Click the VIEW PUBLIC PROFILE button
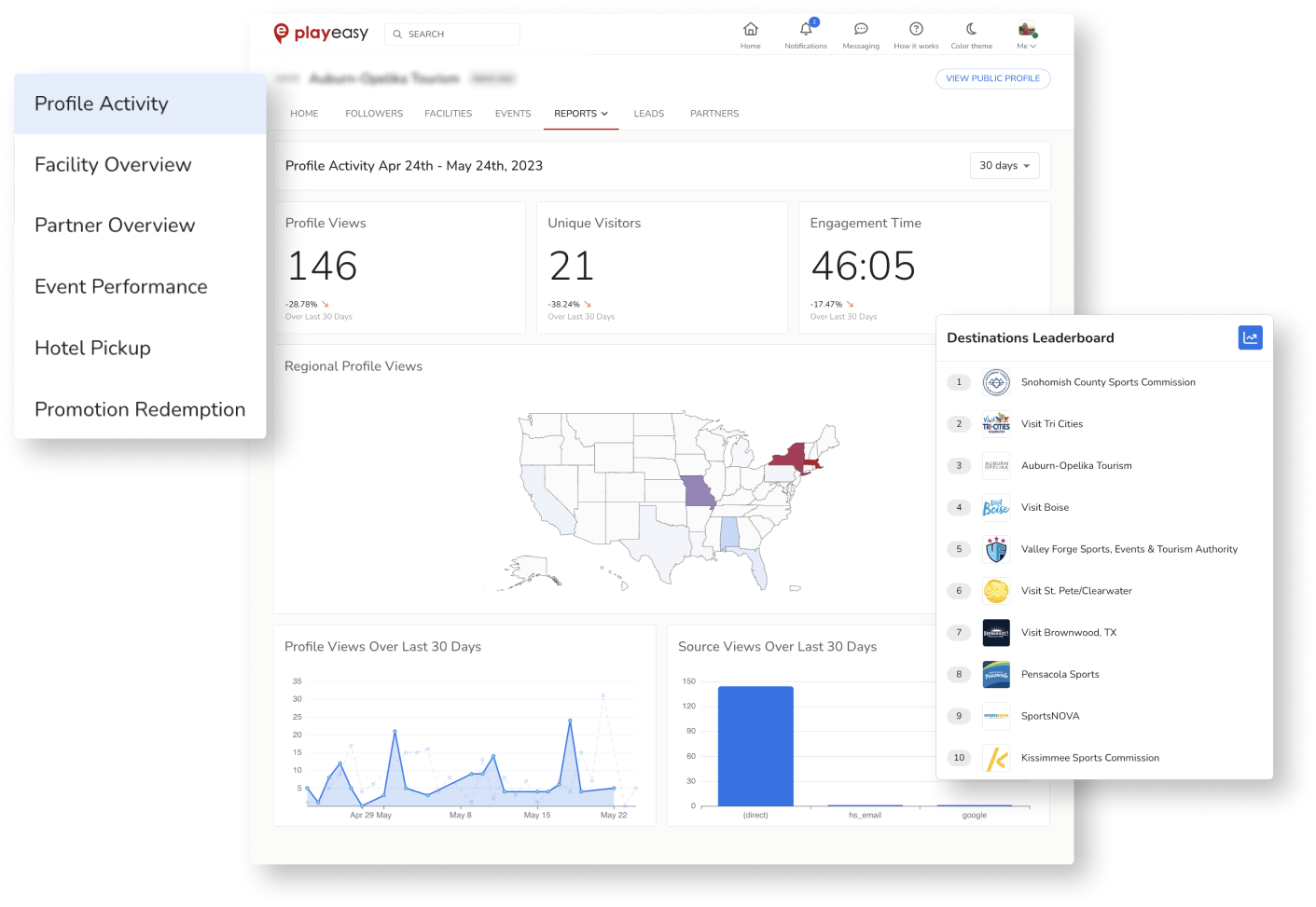Screen dimensions: 1316x907 (992, 79)
